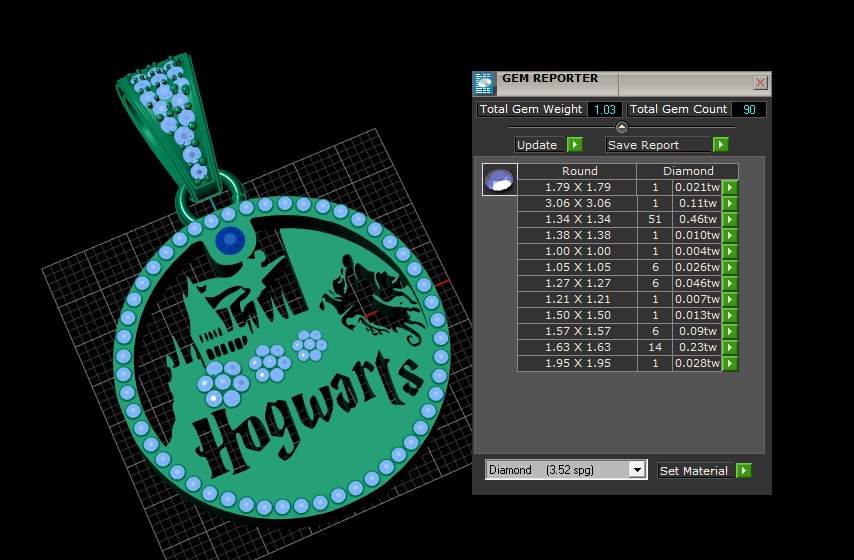Click the round gem thumbnail icon
The image size is (854, 560).
point(499,179)
